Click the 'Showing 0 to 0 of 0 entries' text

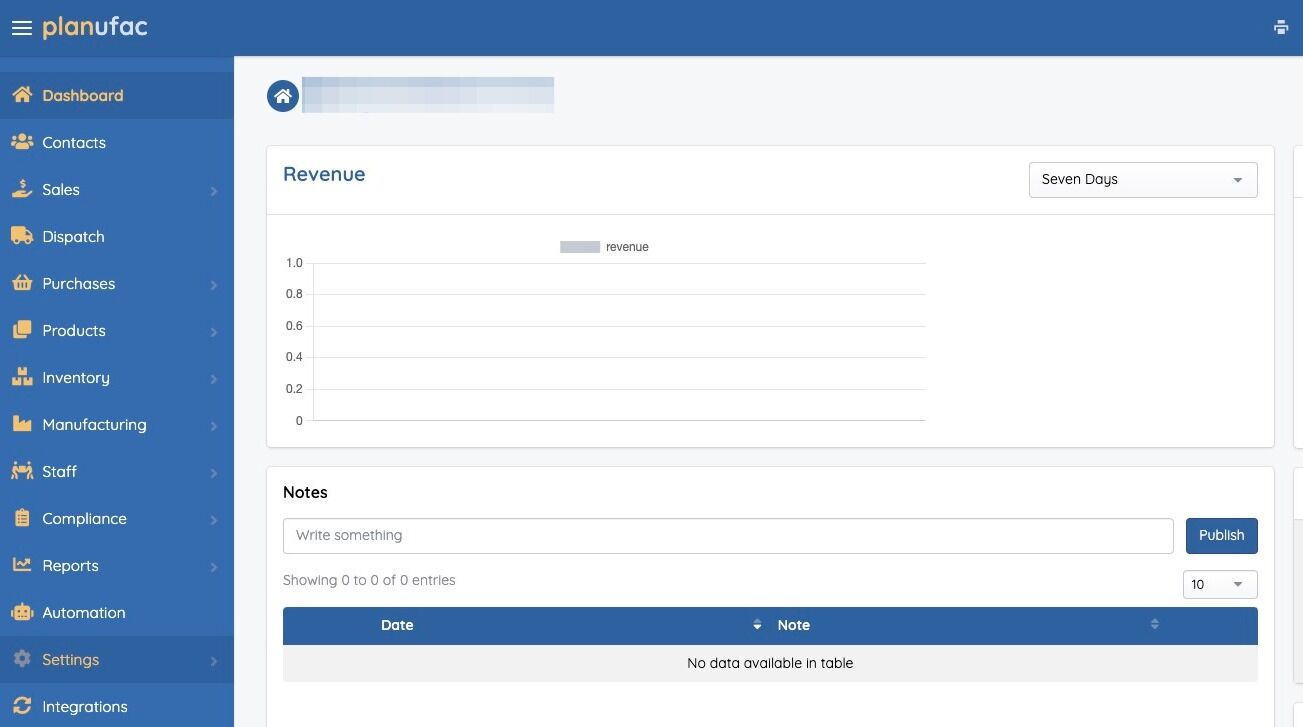[369, 580]
